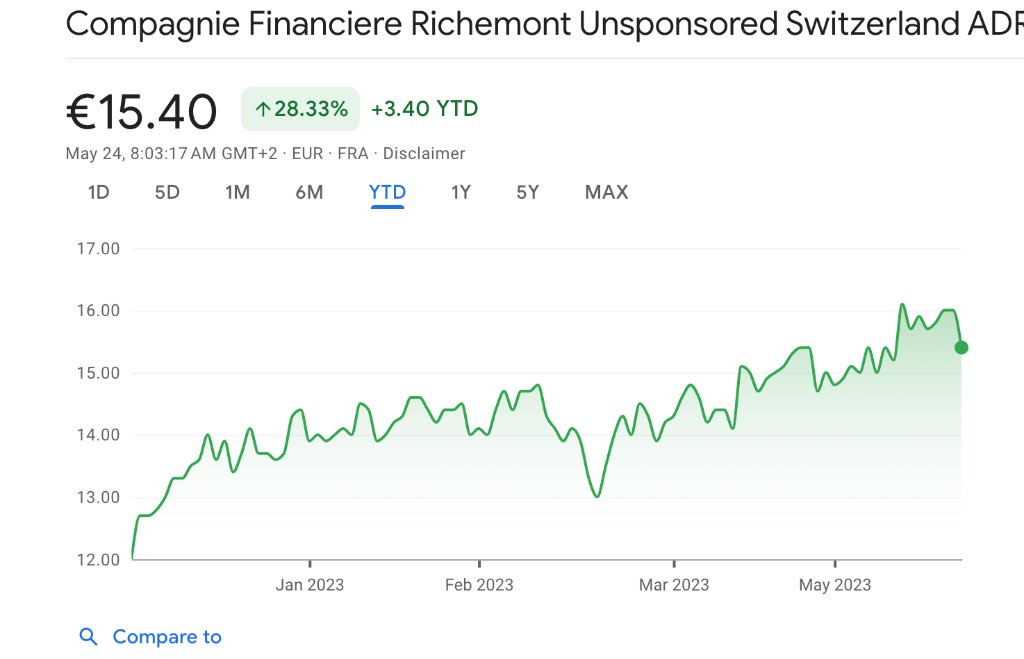This screenshot has height=659, width=1024.
Task: Select the active YTD tab
Action: click(x=387, y=192)
